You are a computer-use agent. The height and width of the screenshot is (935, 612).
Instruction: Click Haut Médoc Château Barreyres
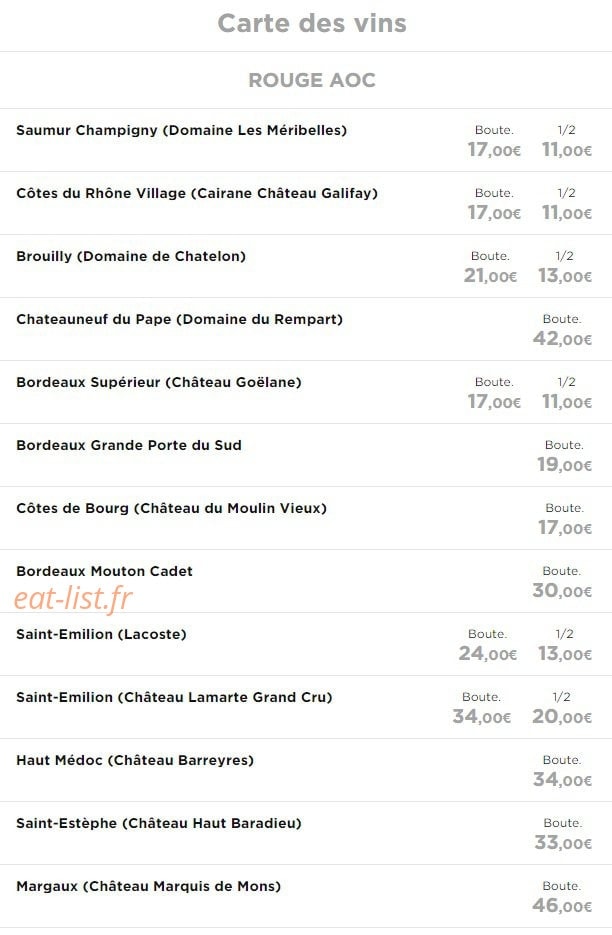click(135, 760)
